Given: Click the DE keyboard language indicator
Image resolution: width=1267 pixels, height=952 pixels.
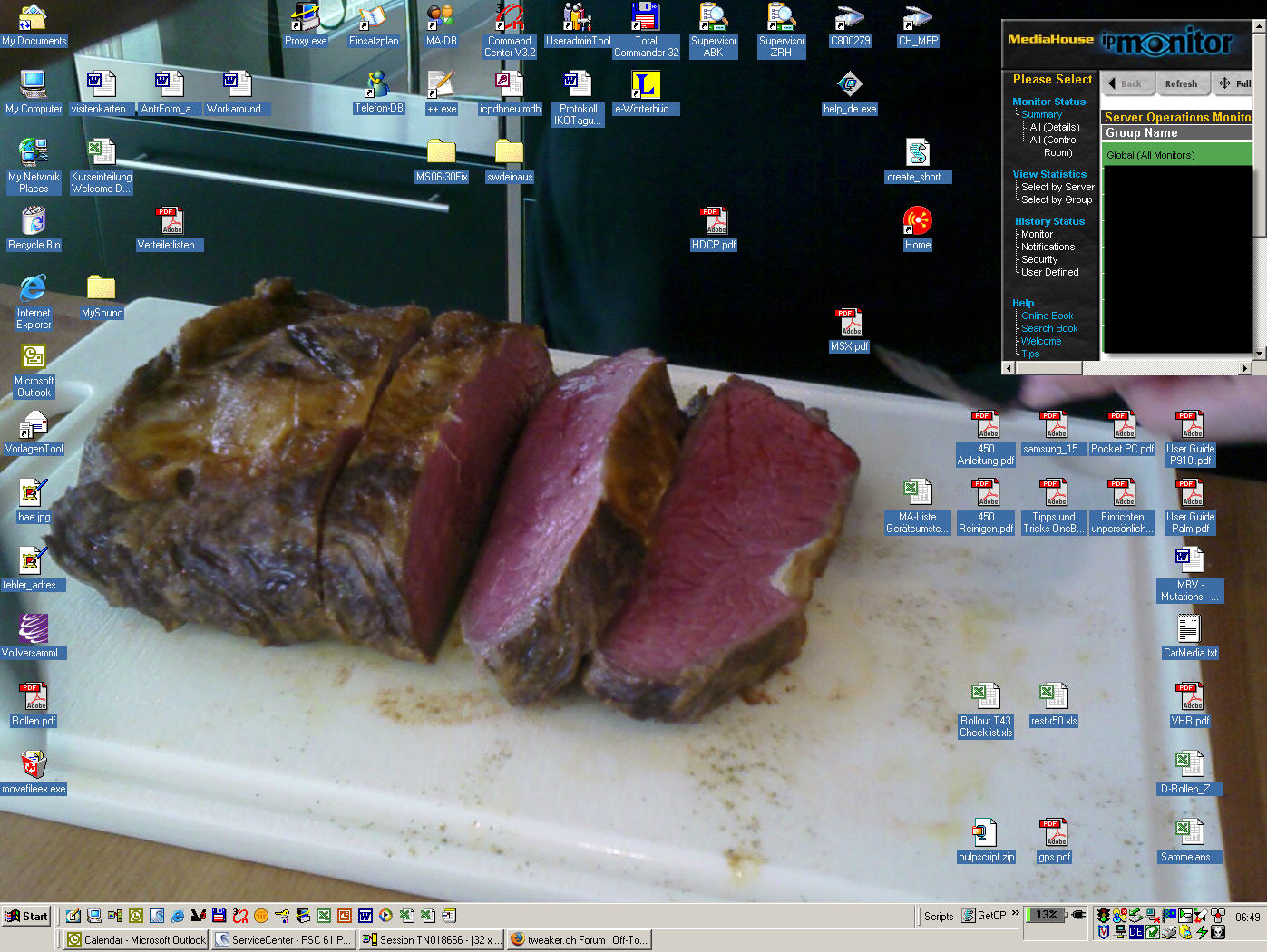Looking at the screenshot, I should (1135, 932).
